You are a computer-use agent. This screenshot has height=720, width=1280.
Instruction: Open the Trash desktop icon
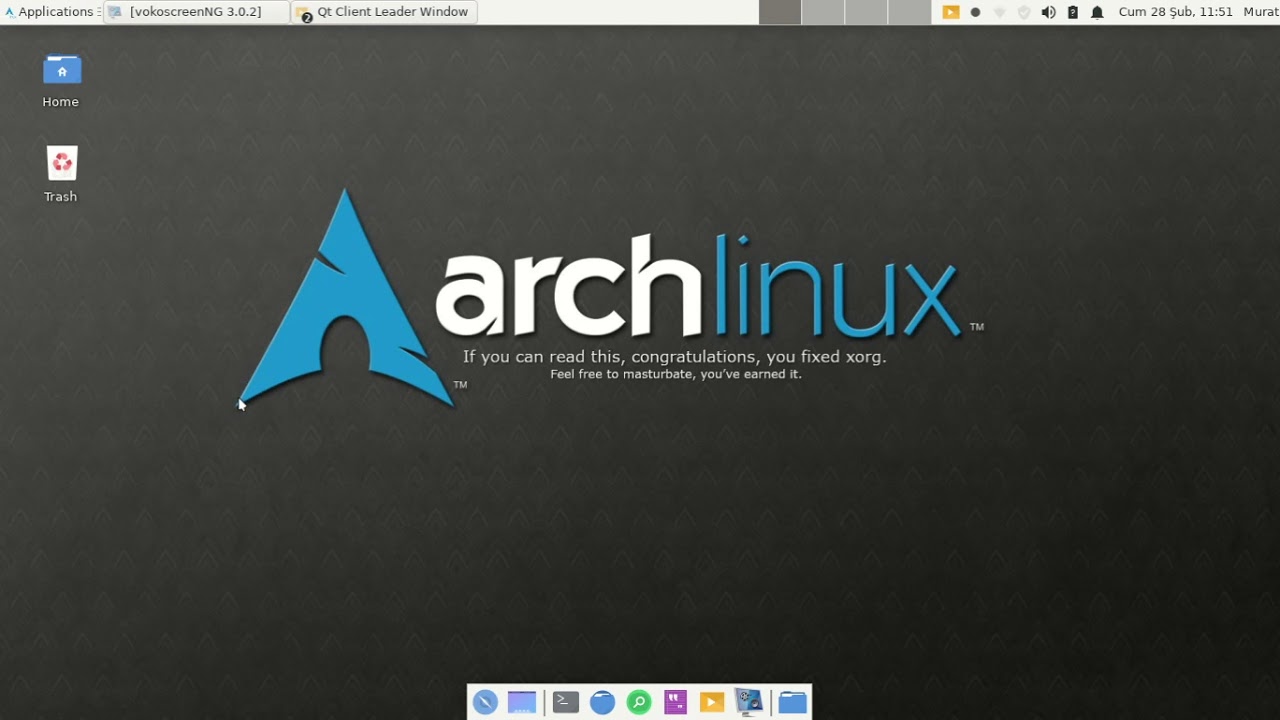click(61, 175)
